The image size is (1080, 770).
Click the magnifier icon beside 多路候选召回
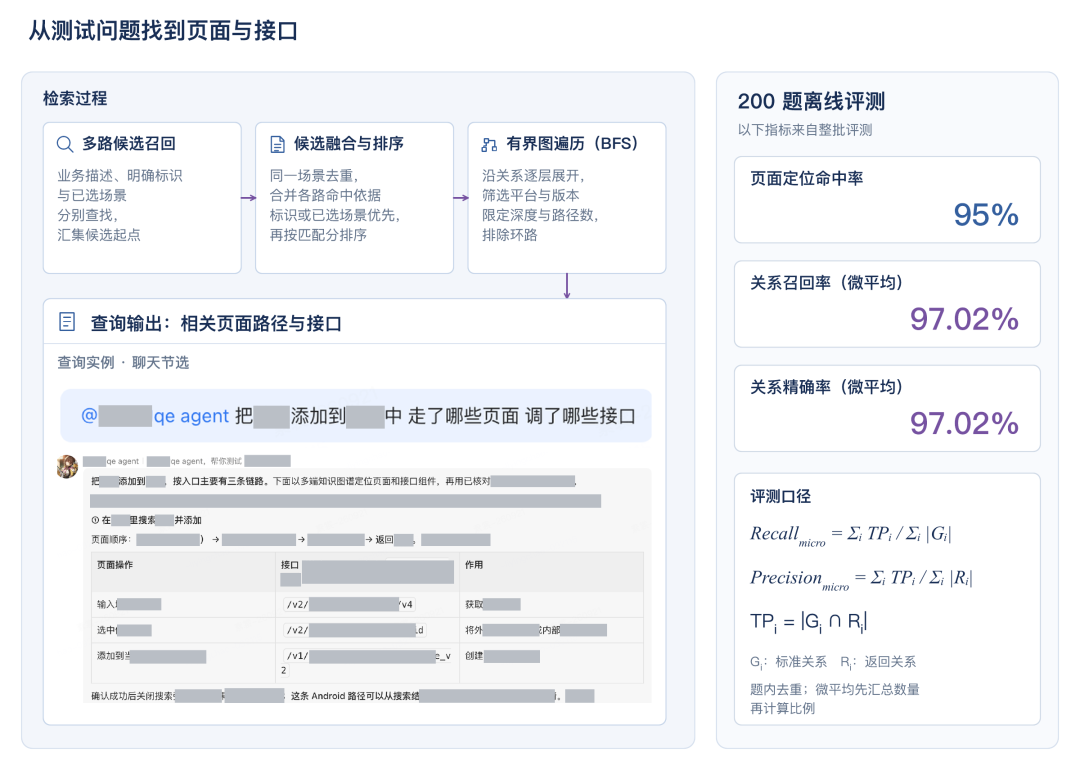65,144
